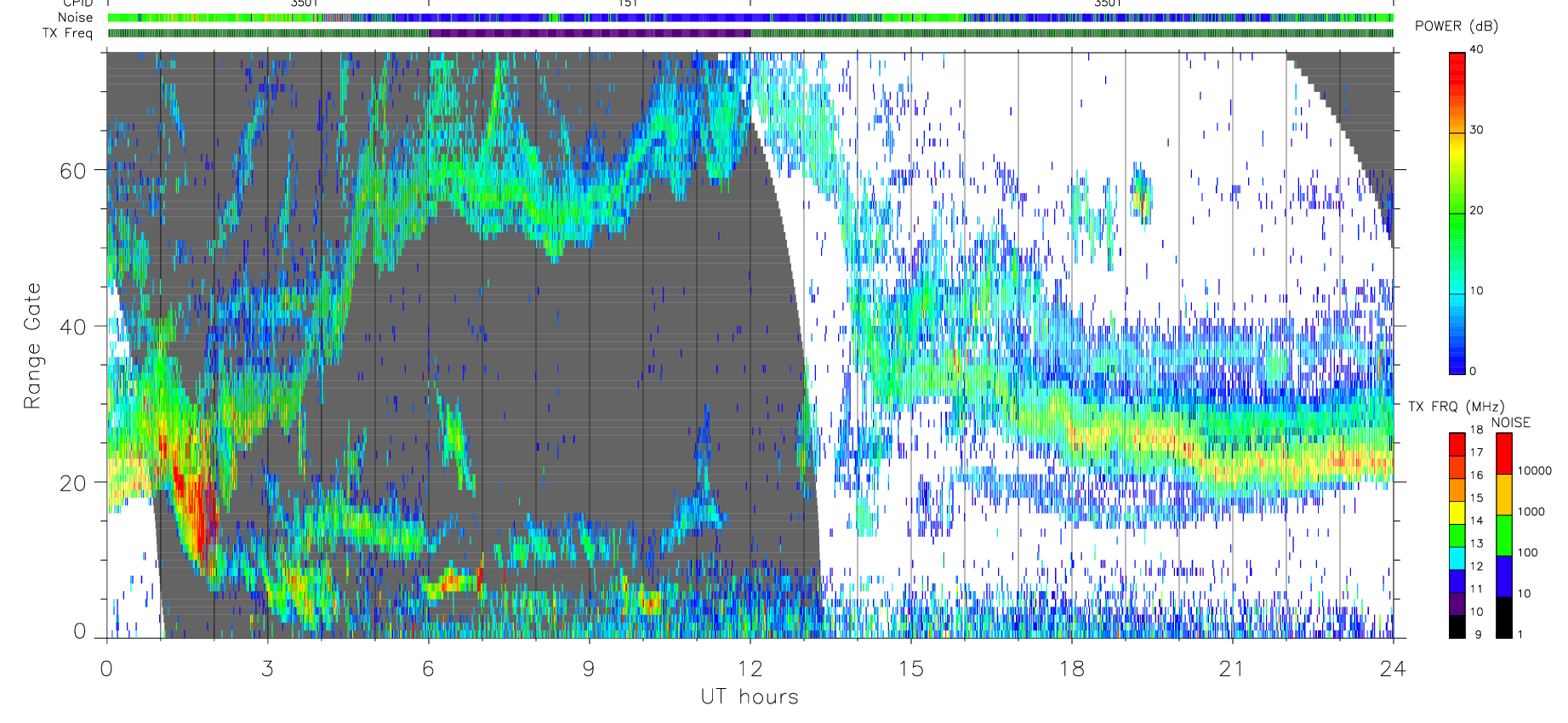Click the 15 label on TX FRQ scale

[1476, 498]
